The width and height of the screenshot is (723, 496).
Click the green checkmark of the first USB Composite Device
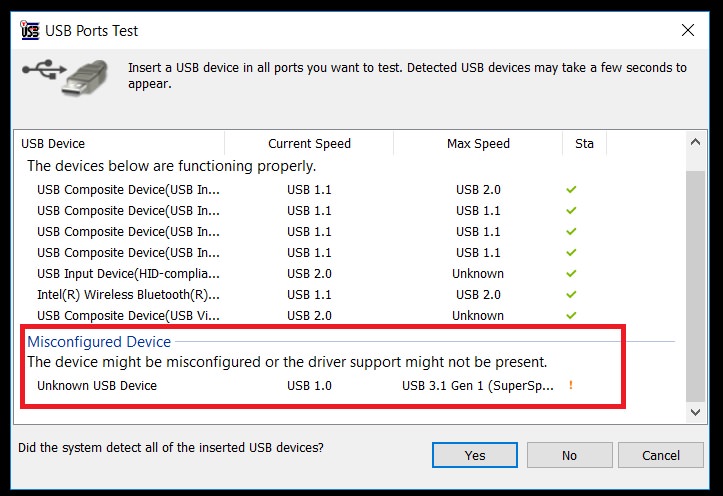(571, 189)
